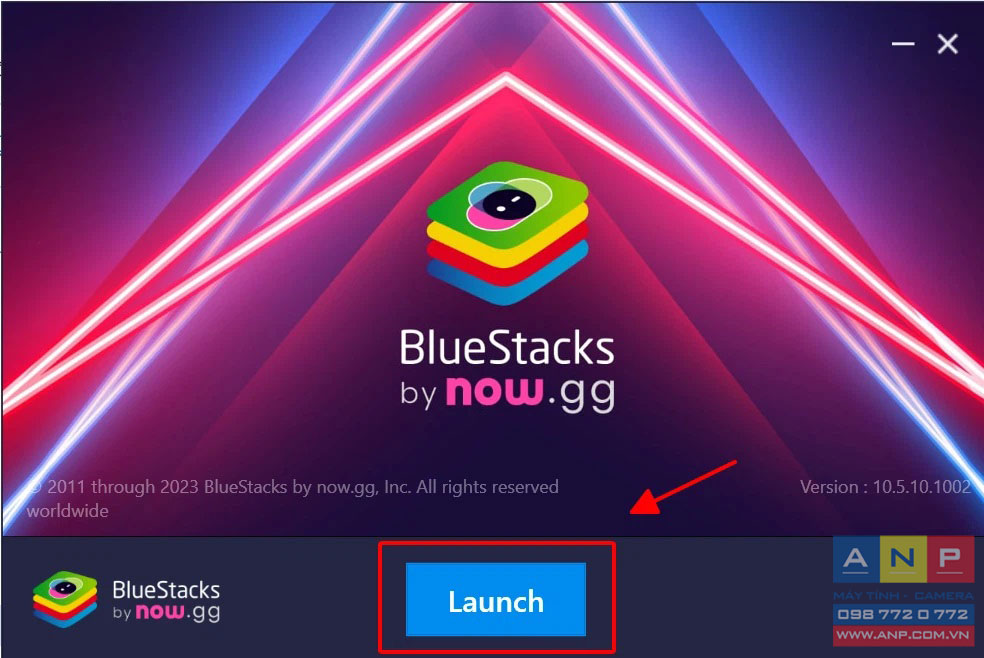The image size is (984, 658).
Task: Click the footer pink now.gg text
Action: point(178,612)
